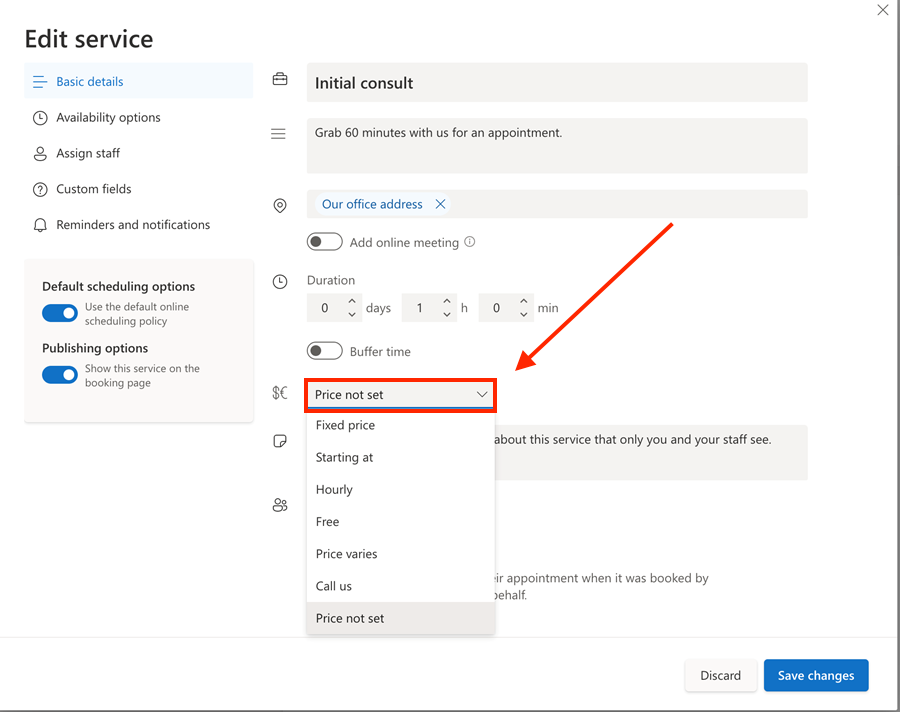Open the Custom fields section
The image size is (900, 712).
click(138, 189)
